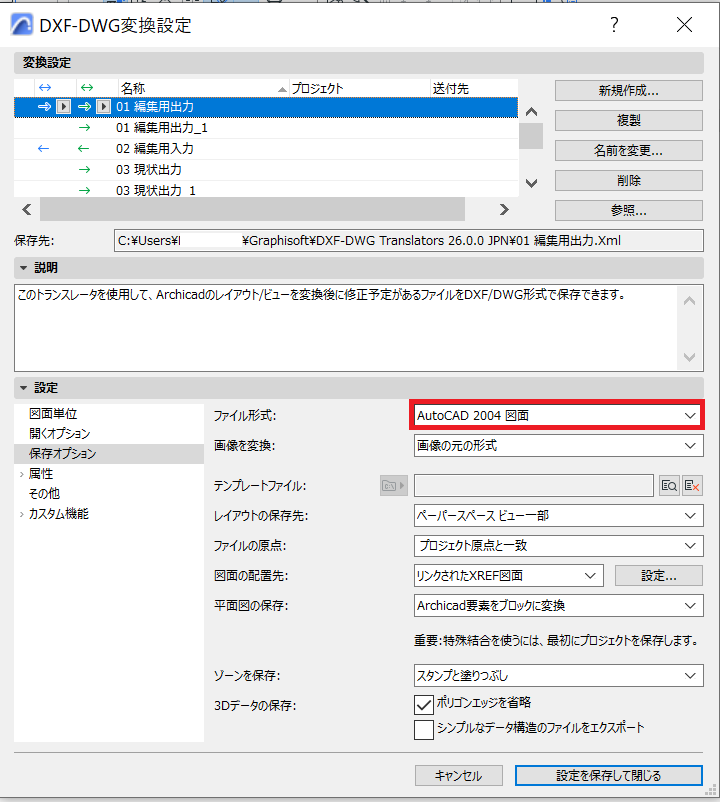Select 図面単位 in the settings list
720x802 pixels.
tap(53, 413)
